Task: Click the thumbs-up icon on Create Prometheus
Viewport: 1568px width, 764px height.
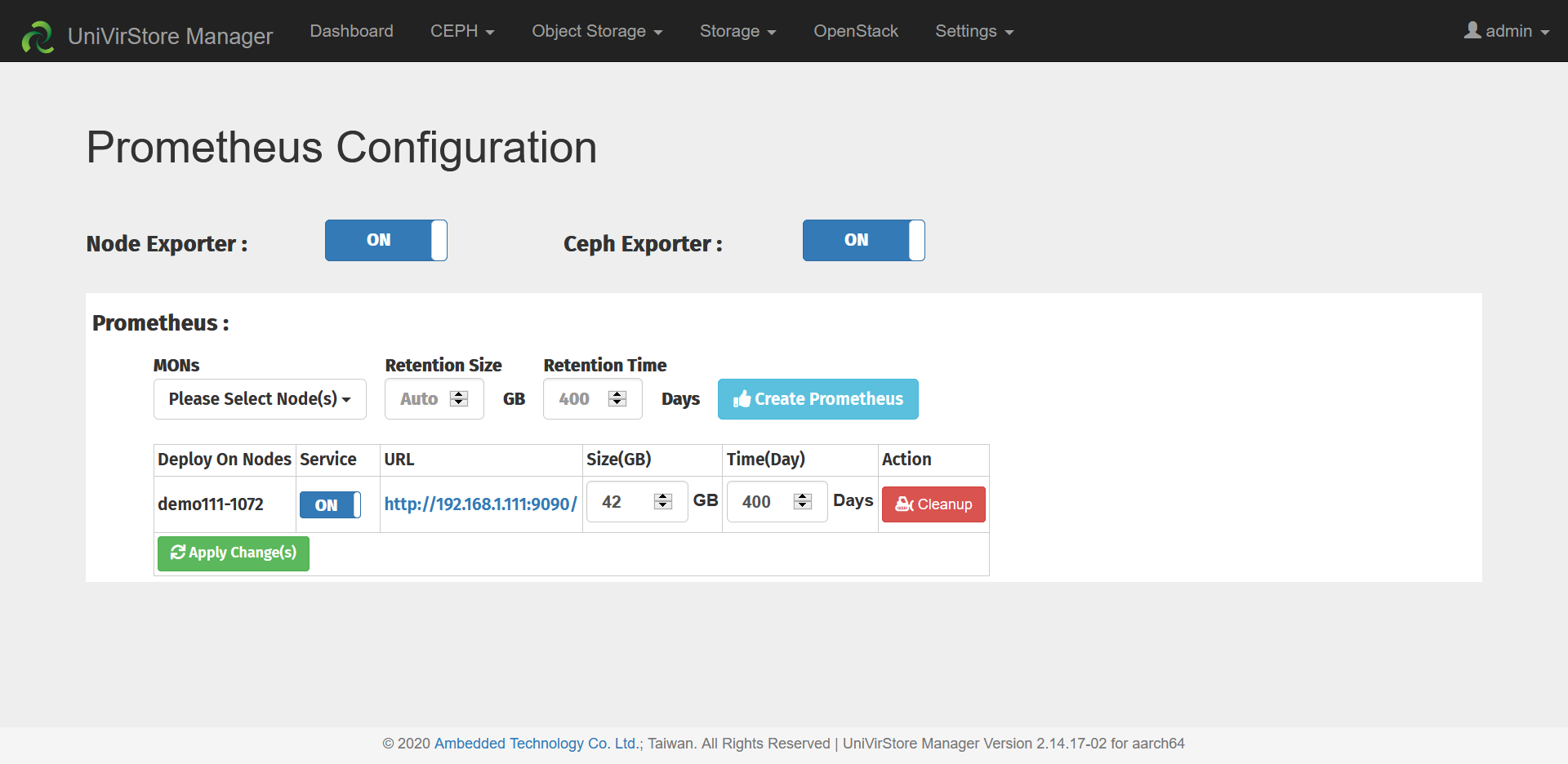Action: point(742,399)
